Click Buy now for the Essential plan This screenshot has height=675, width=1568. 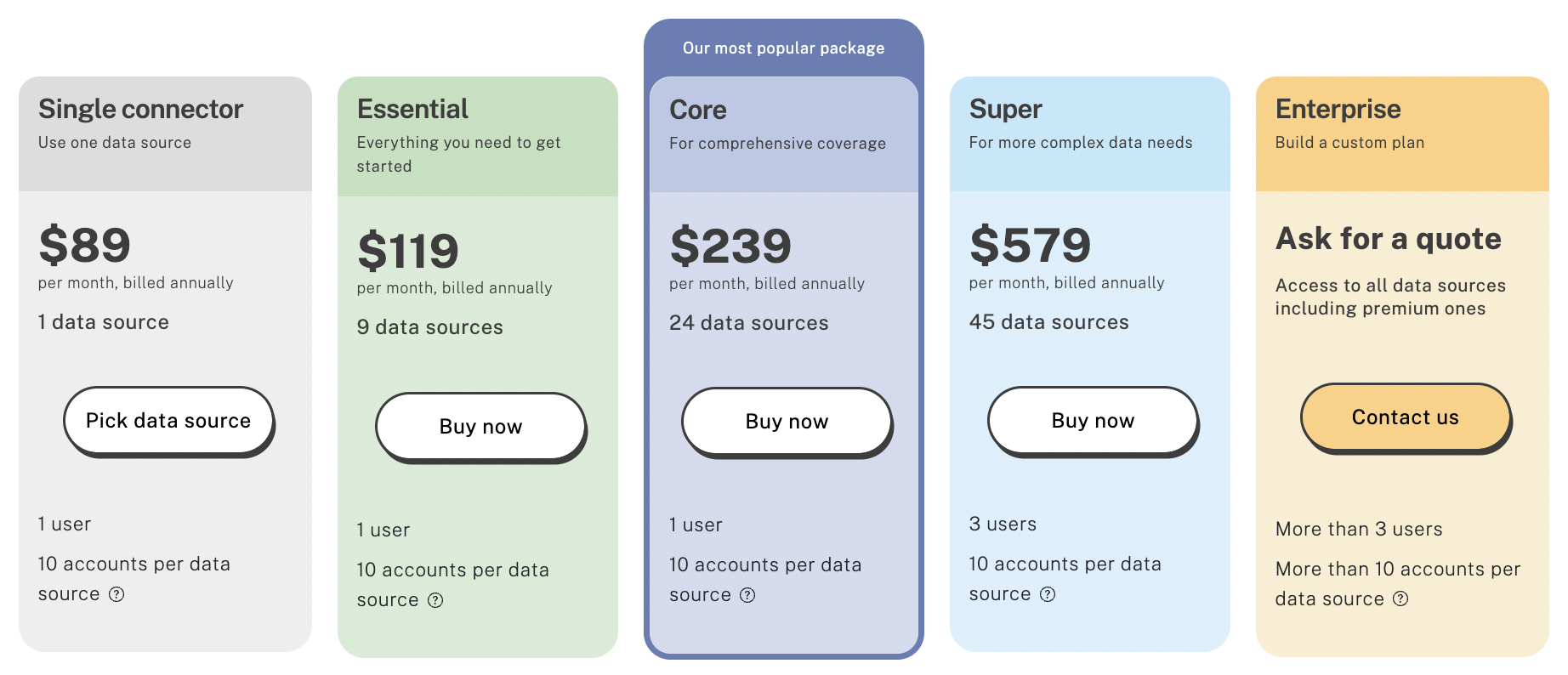tap(480, 427)
